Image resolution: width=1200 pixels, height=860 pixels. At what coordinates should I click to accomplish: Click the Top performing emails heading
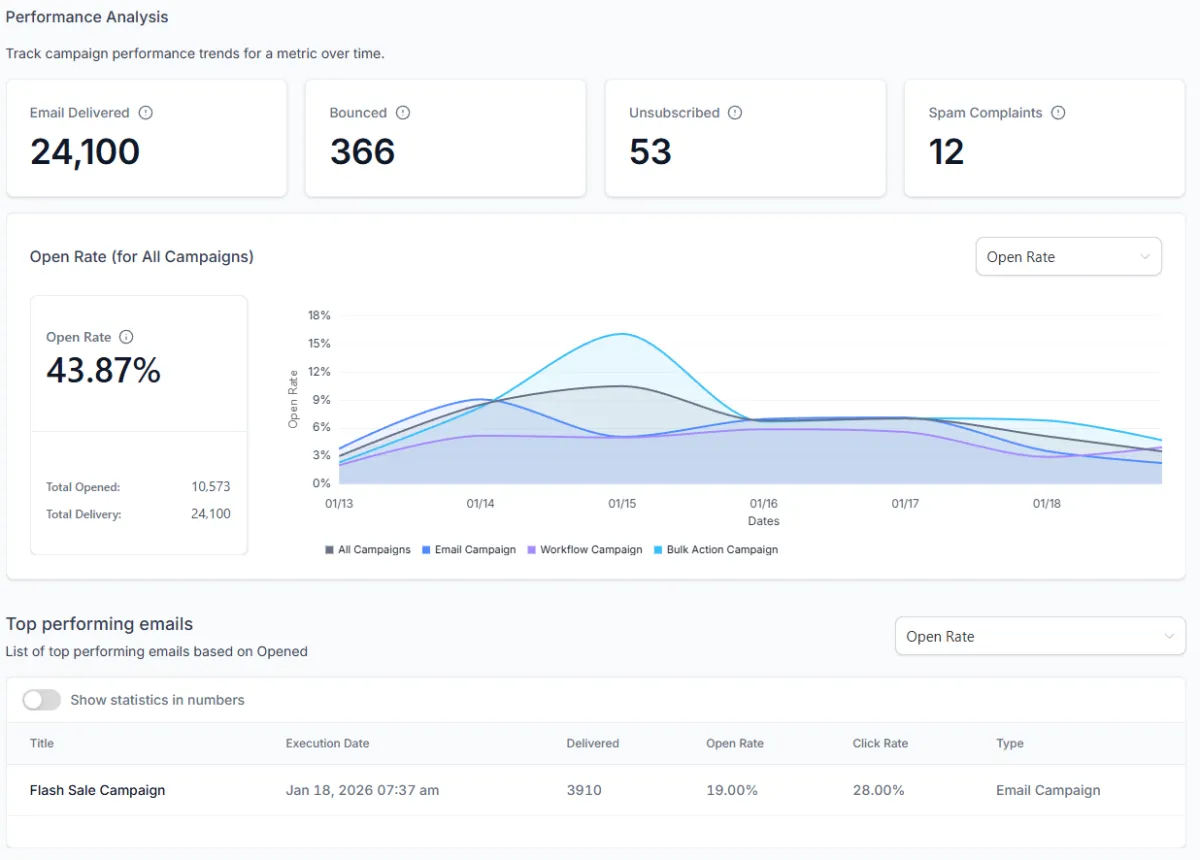(99, 624)
